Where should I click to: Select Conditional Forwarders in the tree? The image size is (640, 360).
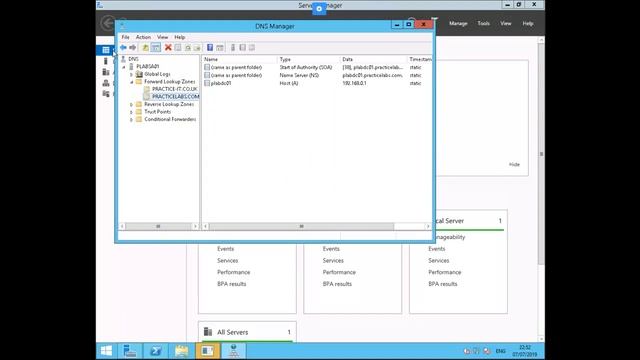(x=170, y=120)
